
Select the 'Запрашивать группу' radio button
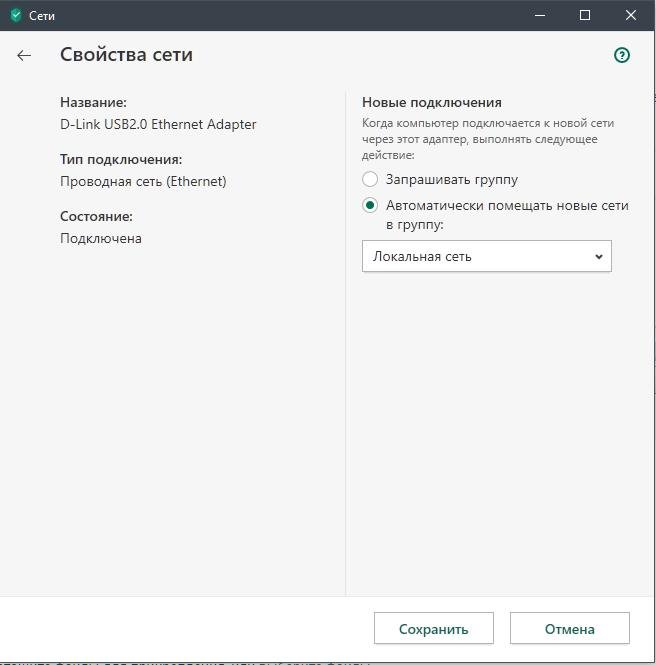(370, 180)
